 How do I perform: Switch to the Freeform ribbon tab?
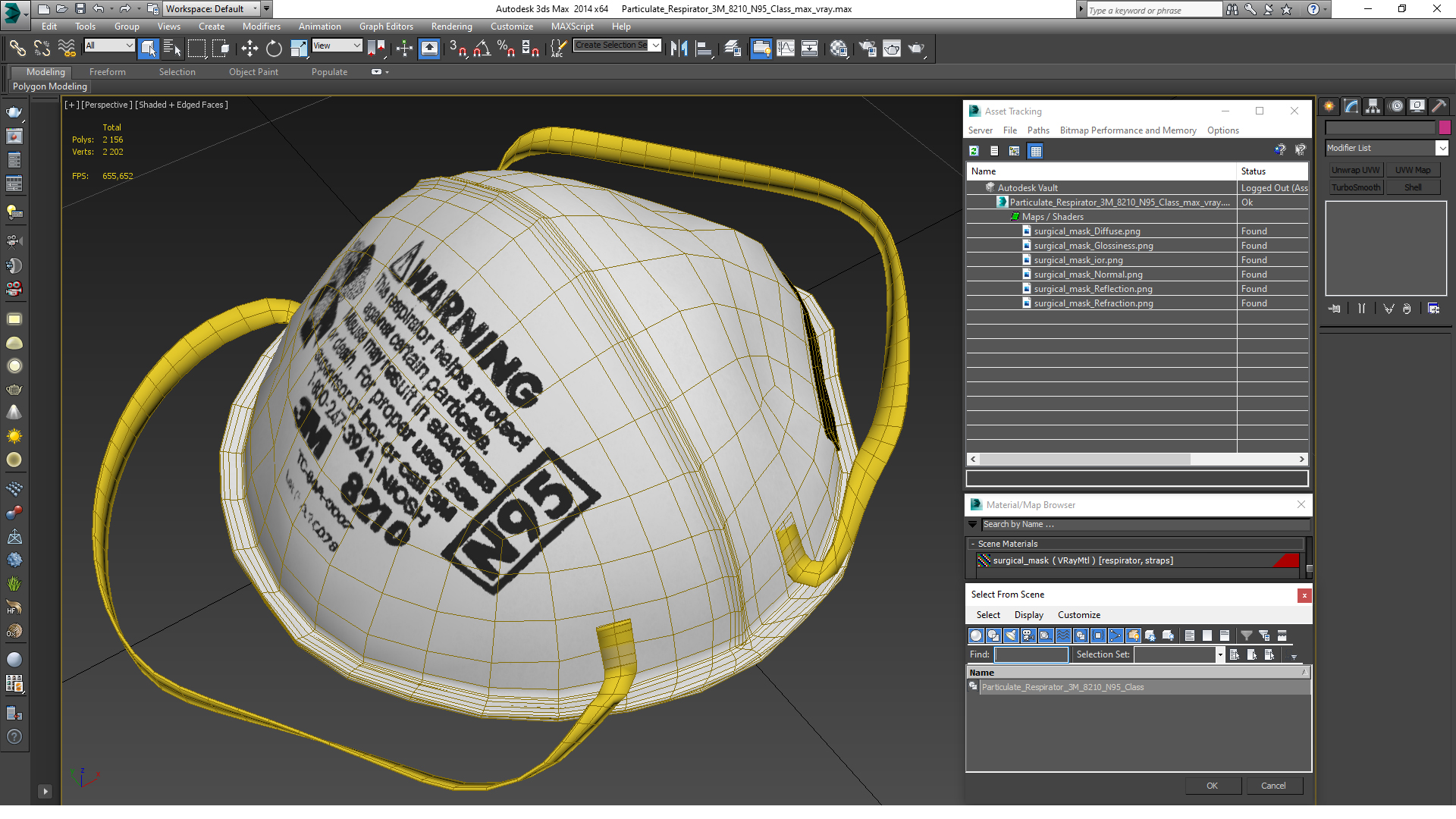coord(107,72)
